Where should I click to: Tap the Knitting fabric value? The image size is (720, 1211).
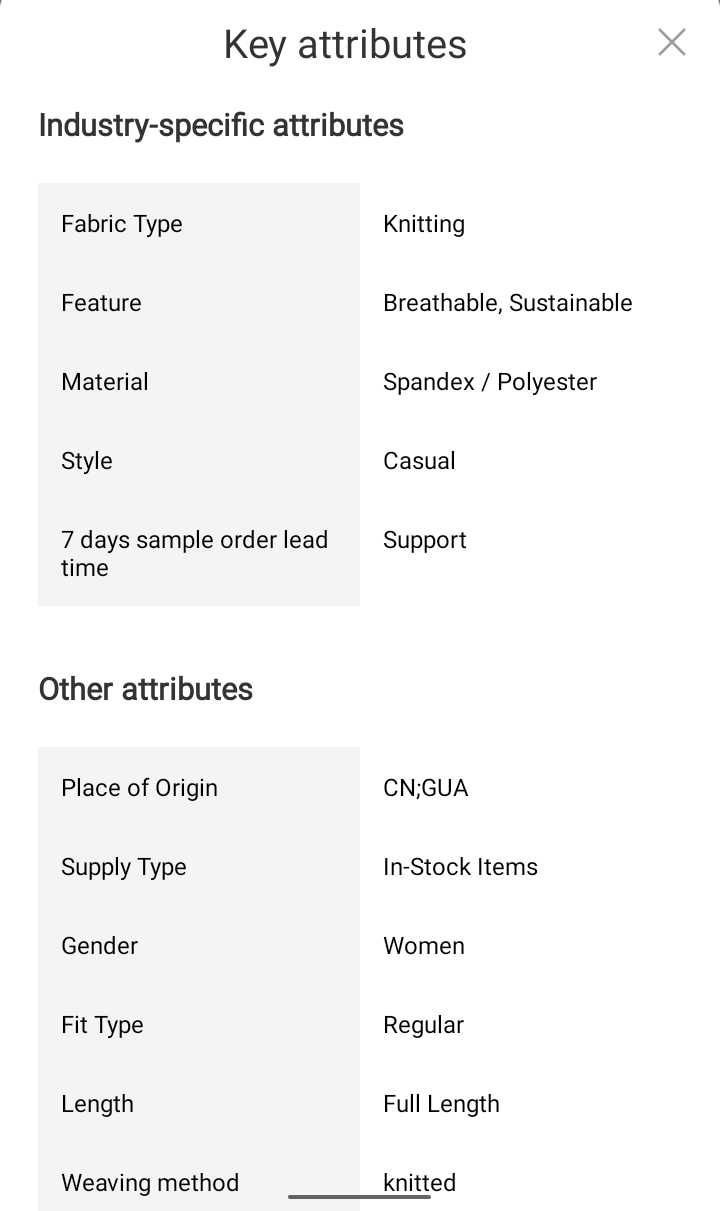[x=424, y=224]
